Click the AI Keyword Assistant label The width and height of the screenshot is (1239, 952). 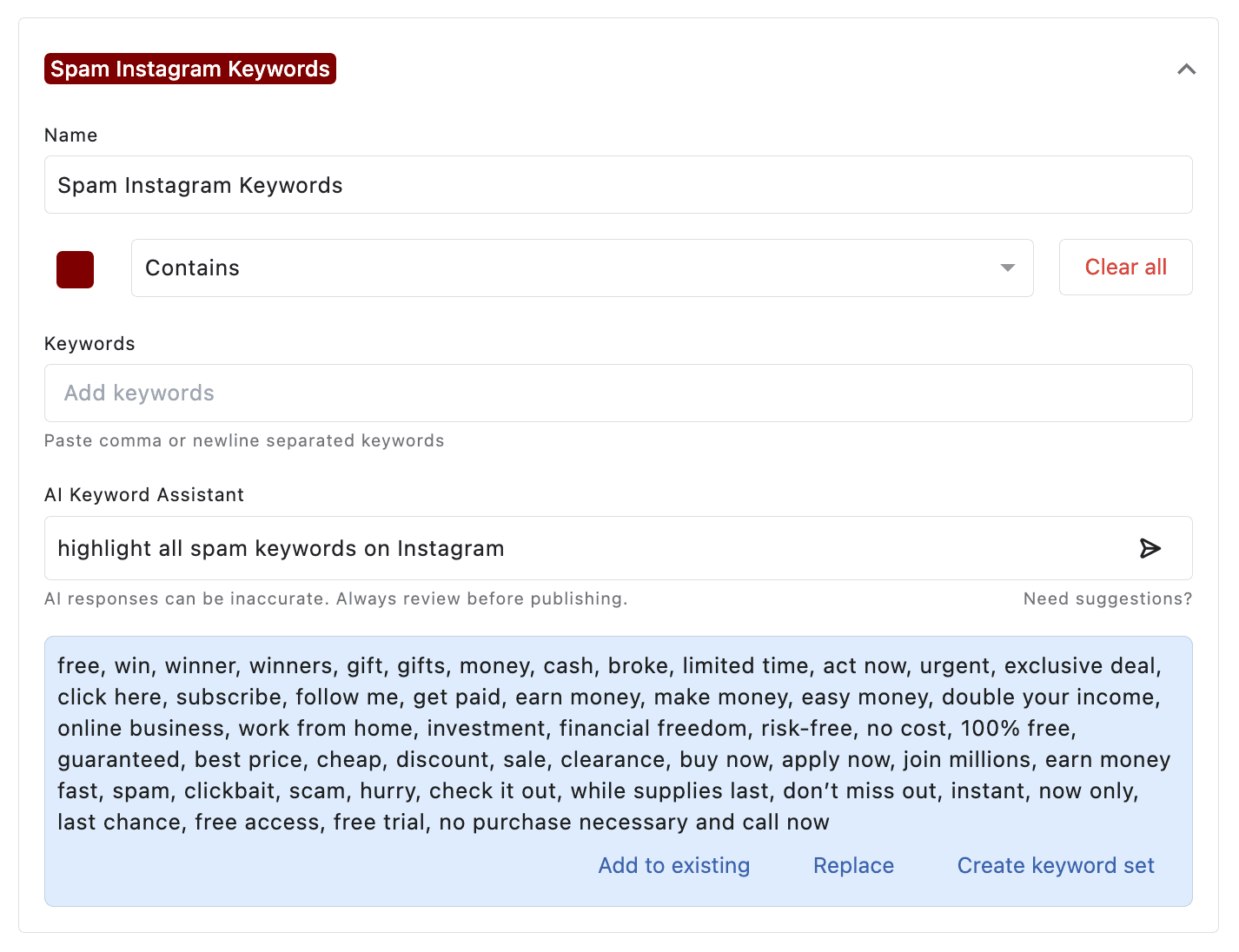click(x=144, y=495)
